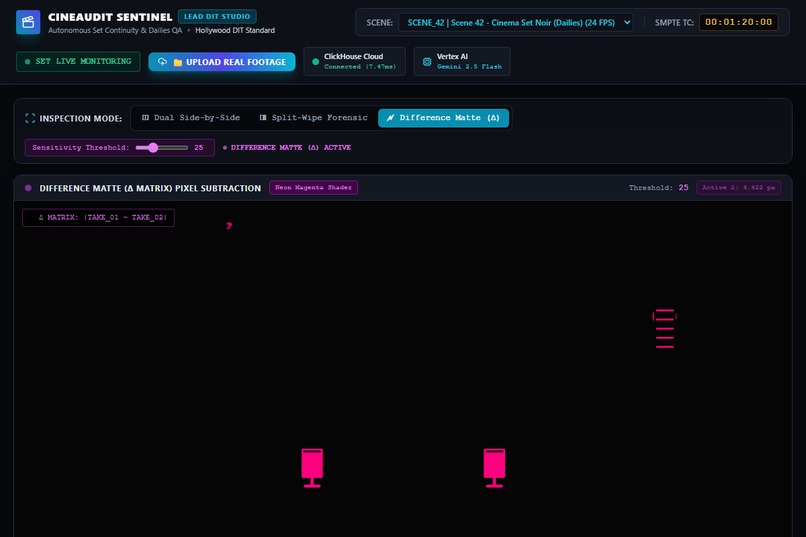Click the folder icon on upload button
This screenshot has width=806, height=537.
(178, 62)
